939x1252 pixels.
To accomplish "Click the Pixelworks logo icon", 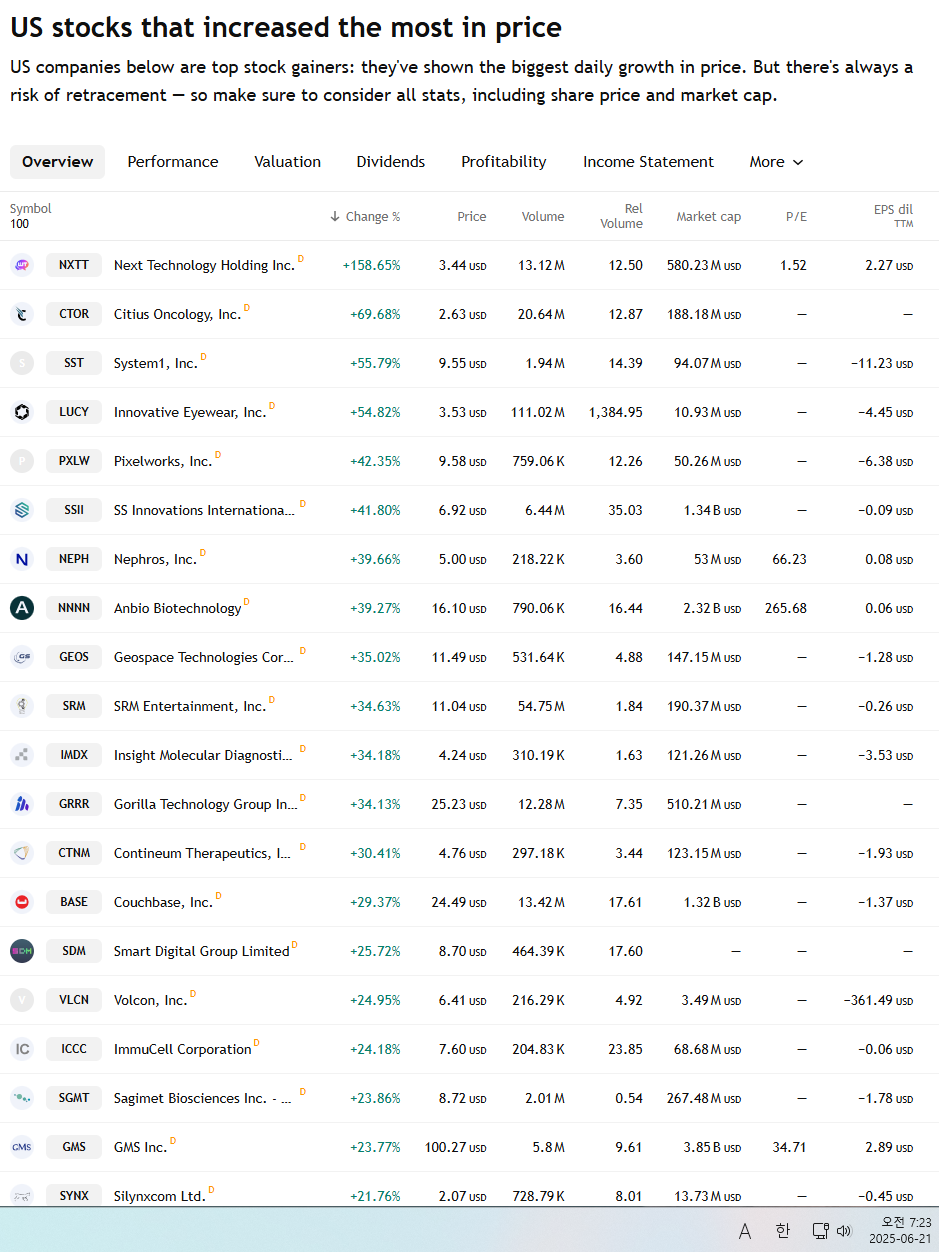I will 22,461.
